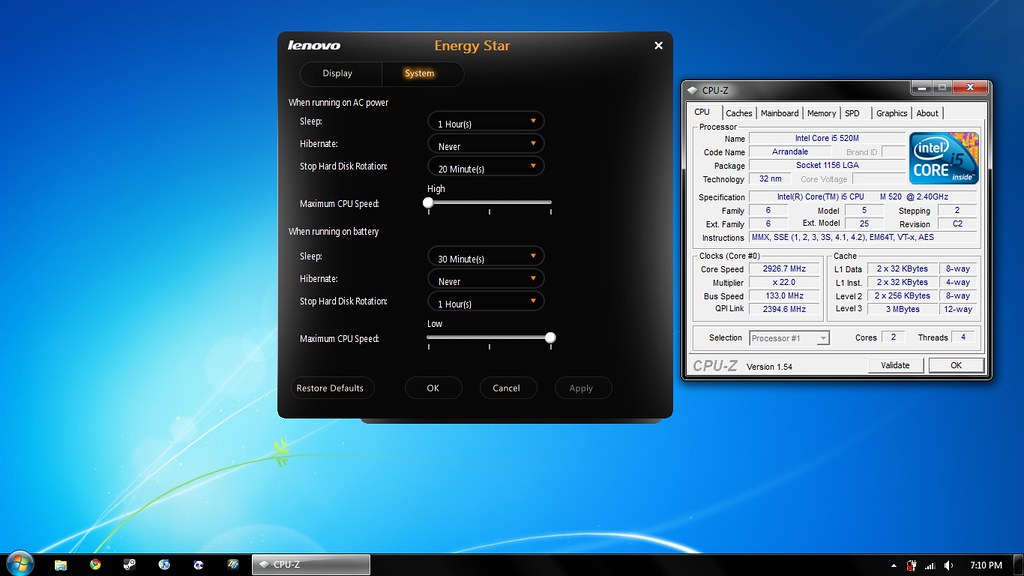Select the System tab in Energy Star
Screen dimensions: 1024x576
coord(419,74)
